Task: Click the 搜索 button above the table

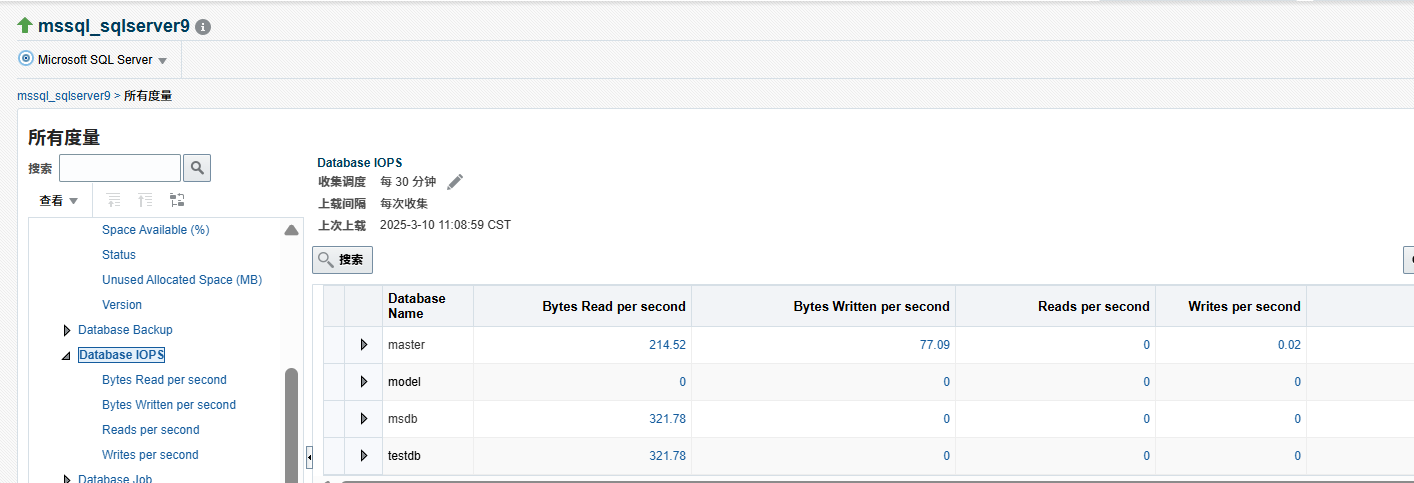Action: point(342,260)
